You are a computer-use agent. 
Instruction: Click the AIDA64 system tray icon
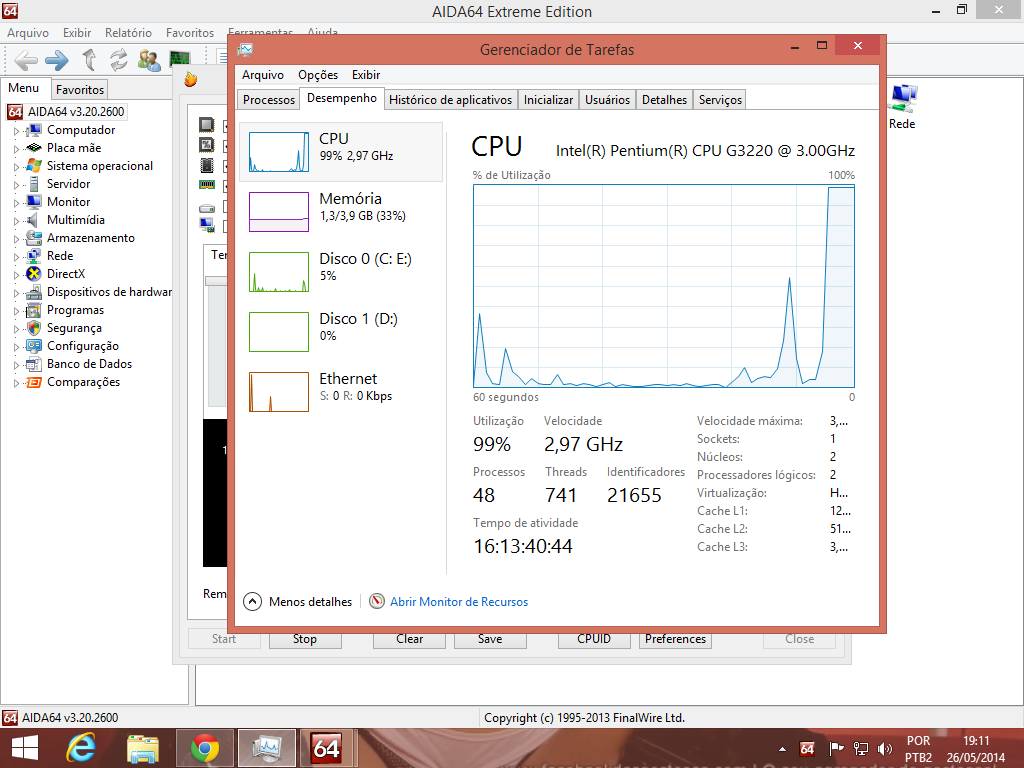[x=807, y=749]
